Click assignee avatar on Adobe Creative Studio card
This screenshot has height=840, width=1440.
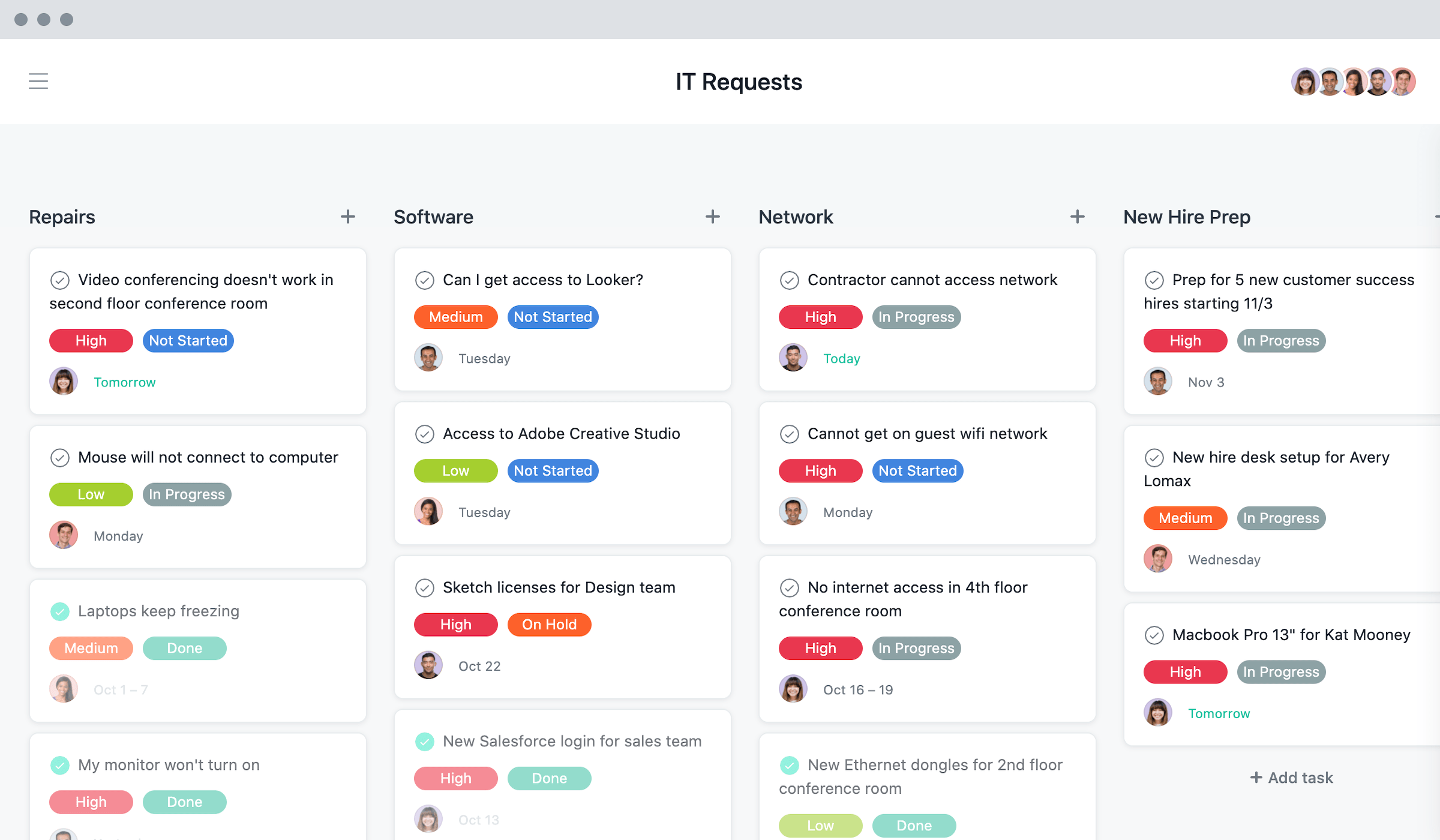[x=428, y=512]
